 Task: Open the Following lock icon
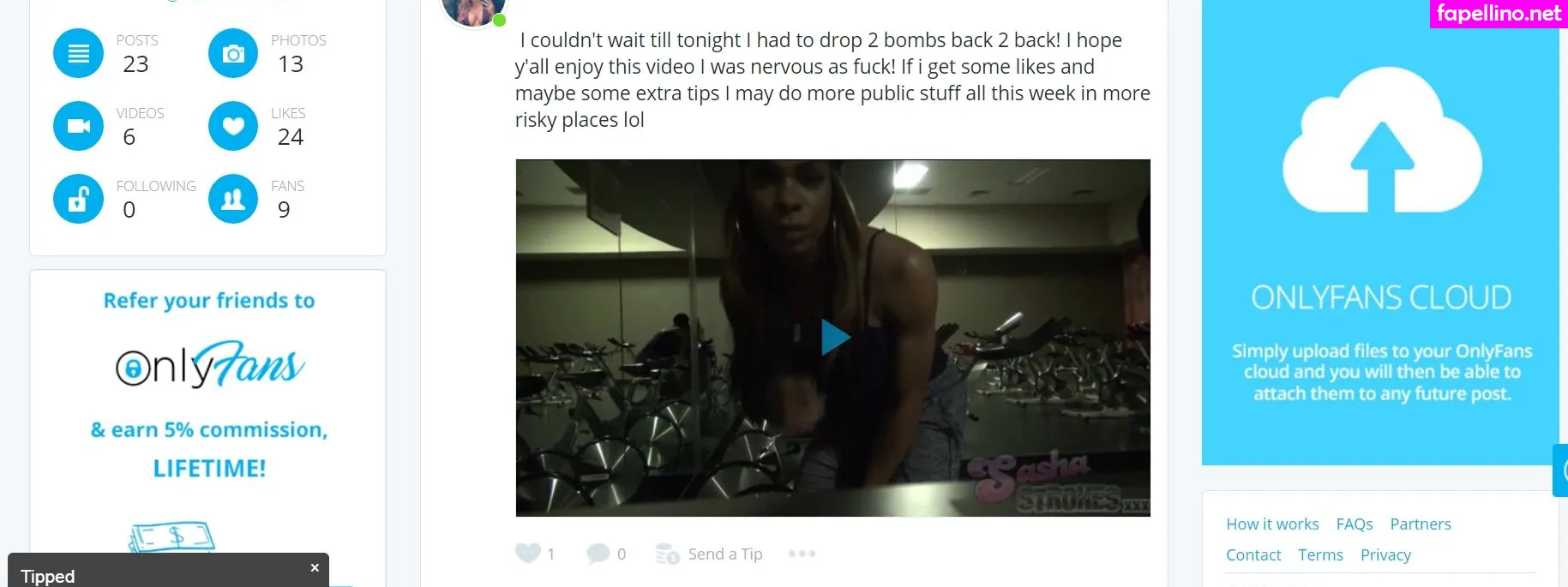(x=78, y=199)
